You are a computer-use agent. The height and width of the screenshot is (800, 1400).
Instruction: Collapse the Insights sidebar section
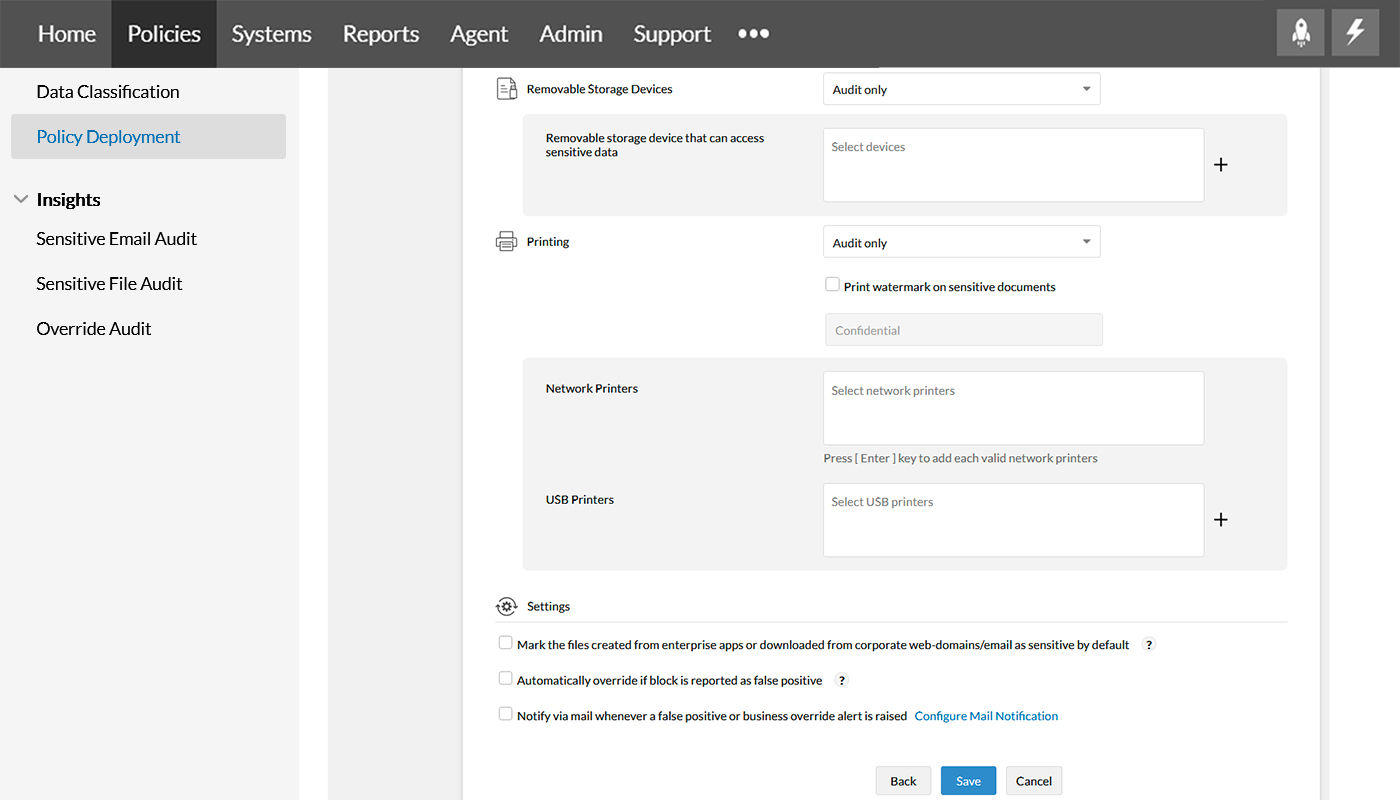pos(21,200)
